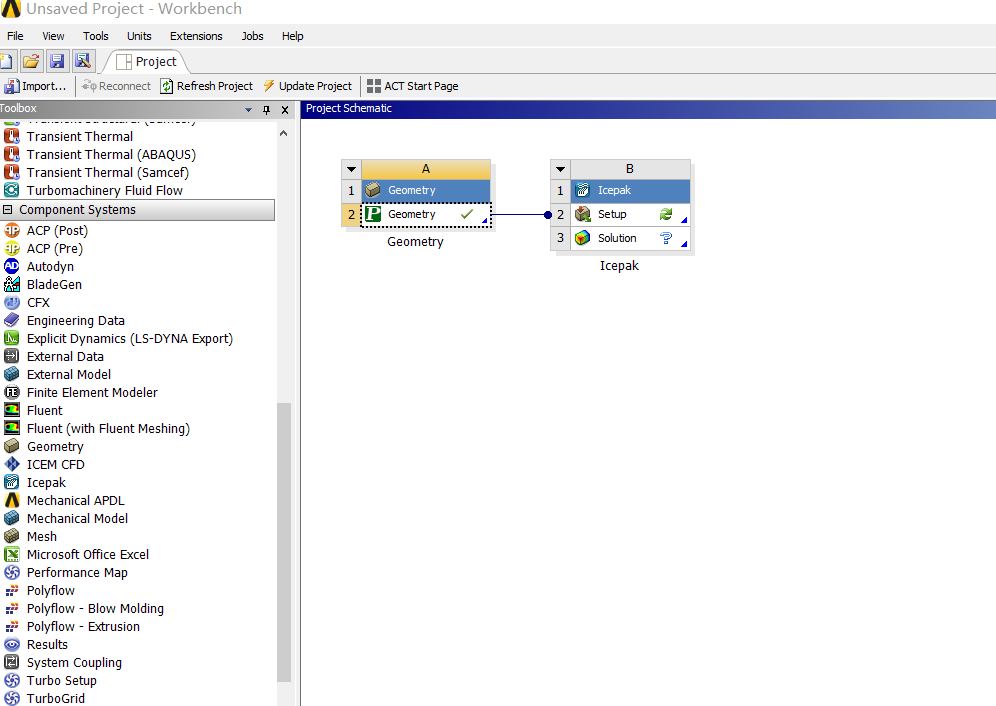Click the Refresh Project button
This screenshot has height=706, width=996.
pos(207,86)
